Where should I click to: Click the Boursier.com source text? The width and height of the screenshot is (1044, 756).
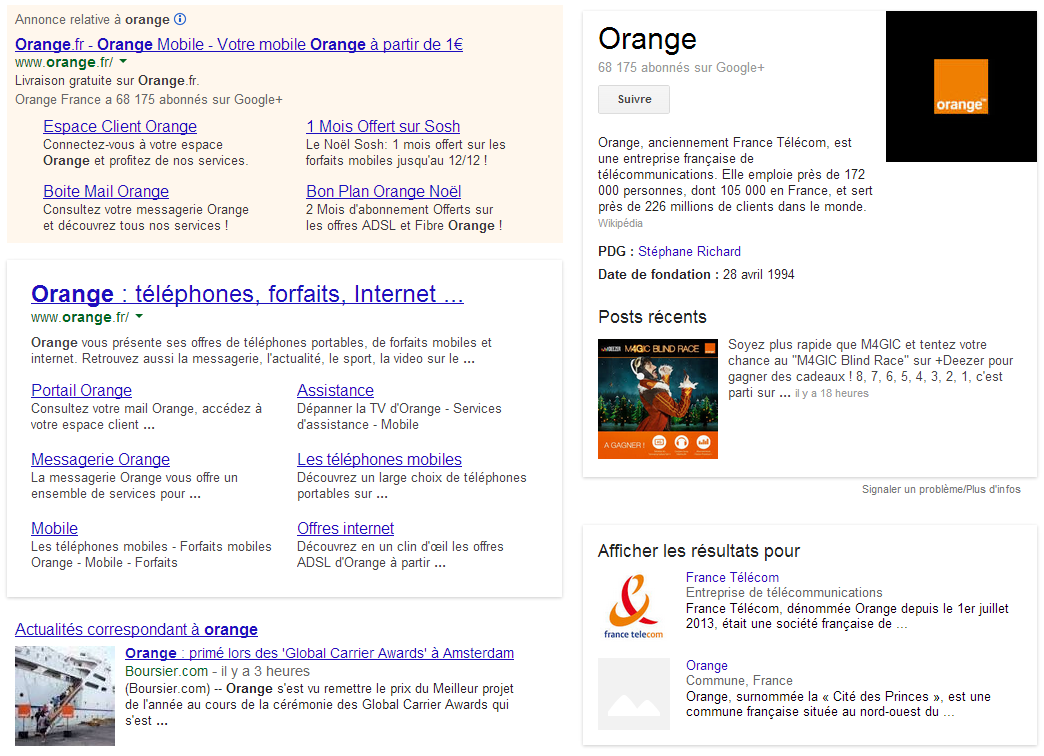pyautogui.click(x=166, y=671)
